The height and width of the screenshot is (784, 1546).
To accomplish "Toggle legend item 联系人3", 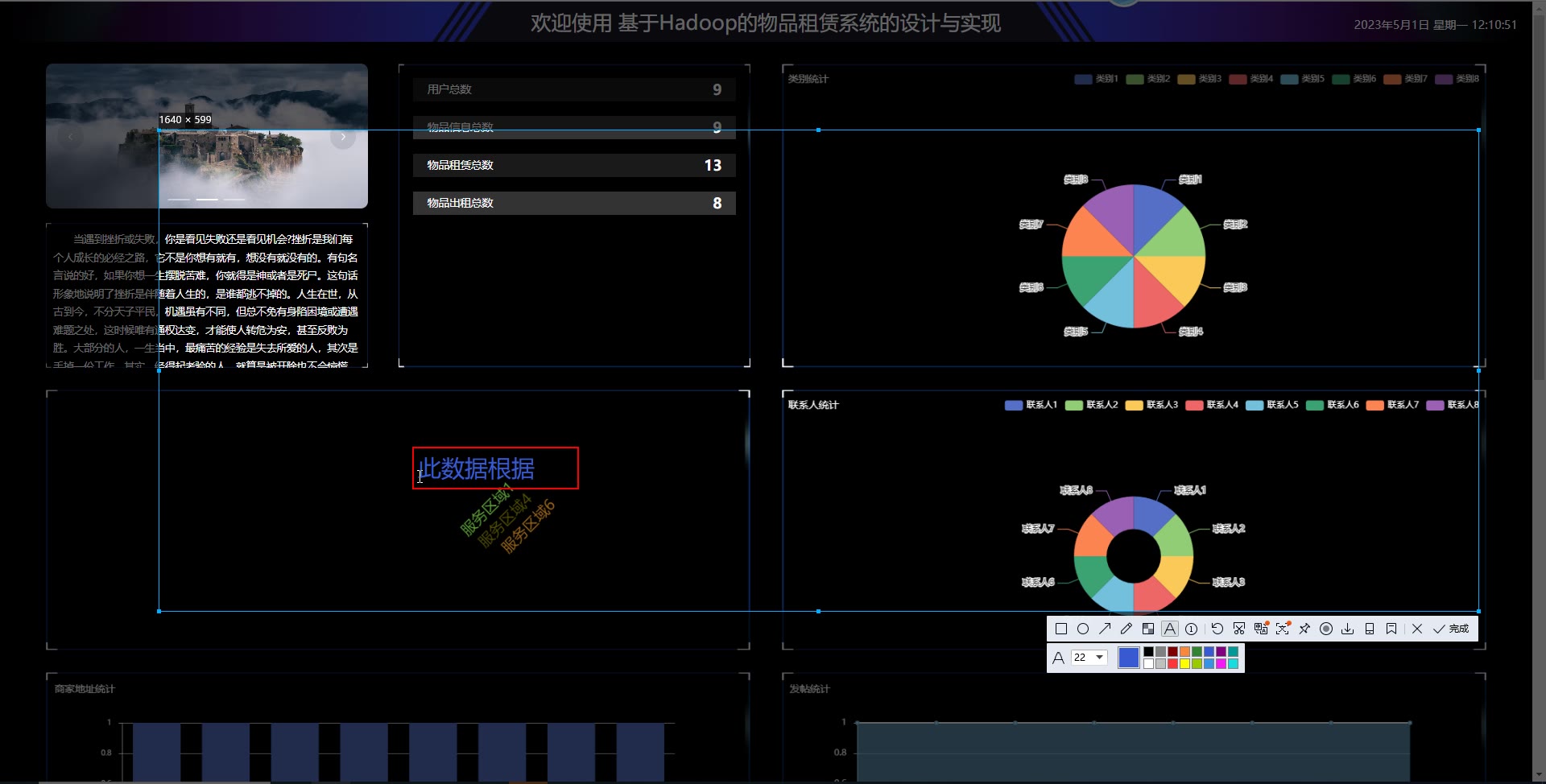I will [x=1151, y=405].
